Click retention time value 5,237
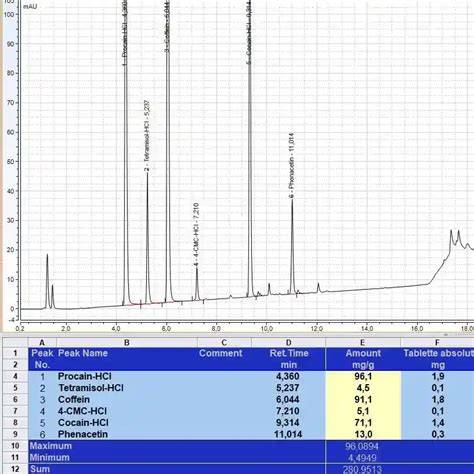 [x=288, y=388]
